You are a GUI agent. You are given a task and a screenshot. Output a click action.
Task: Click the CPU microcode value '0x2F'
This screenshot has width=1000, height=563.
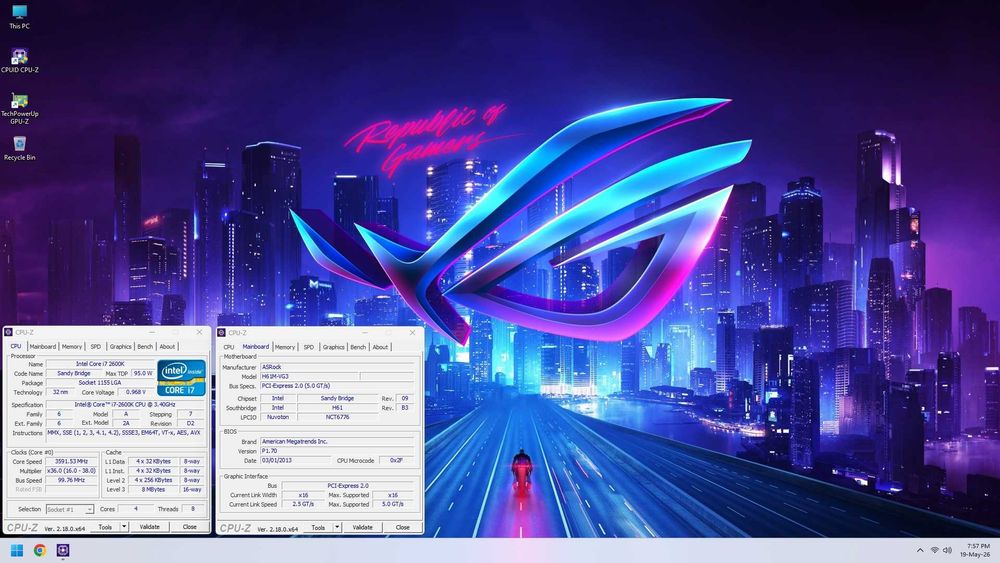click(x=396, y=460)
